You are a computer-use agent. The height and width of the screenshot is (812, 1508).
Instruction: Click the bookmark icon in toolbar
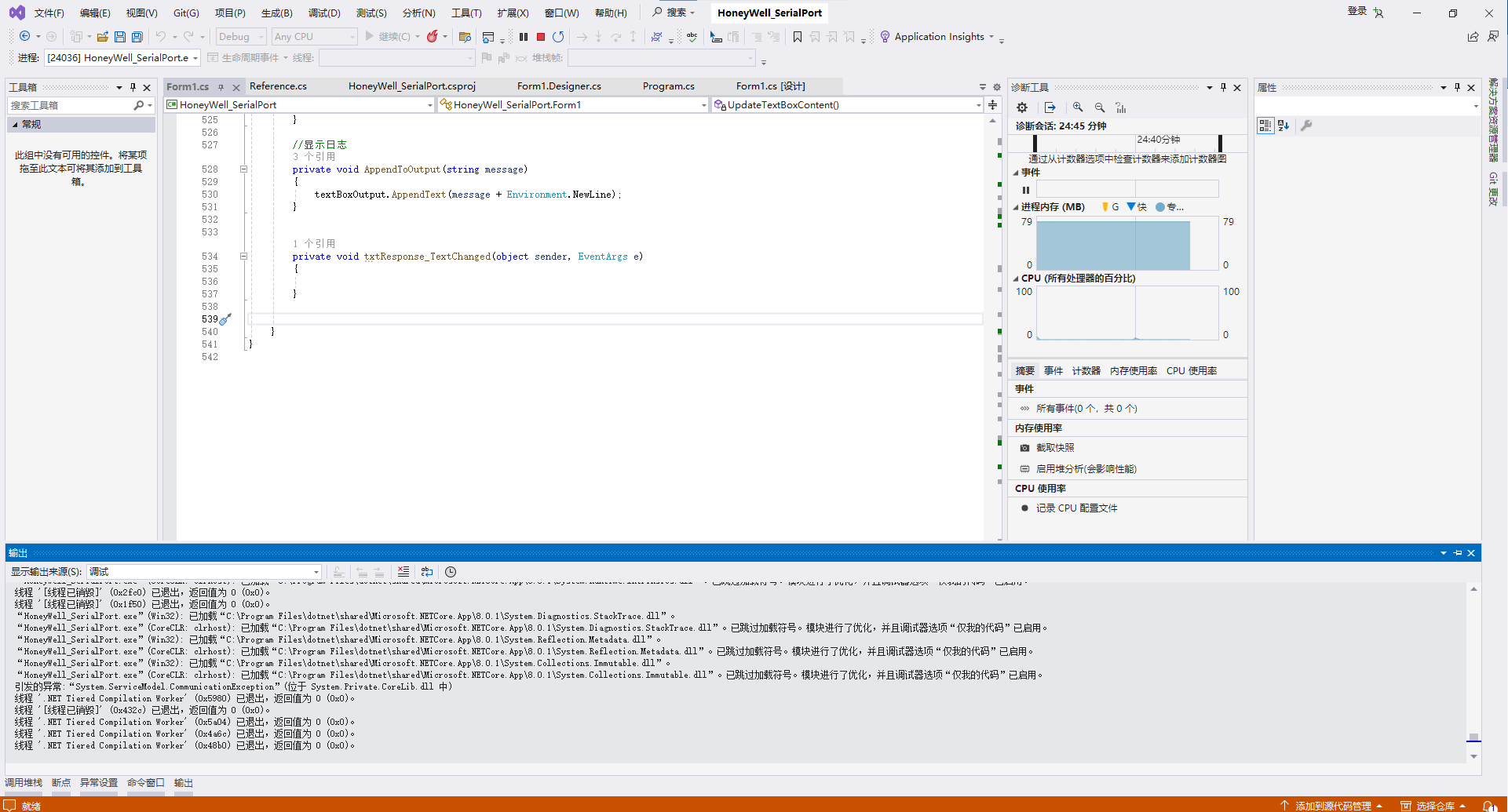[798, 37]
